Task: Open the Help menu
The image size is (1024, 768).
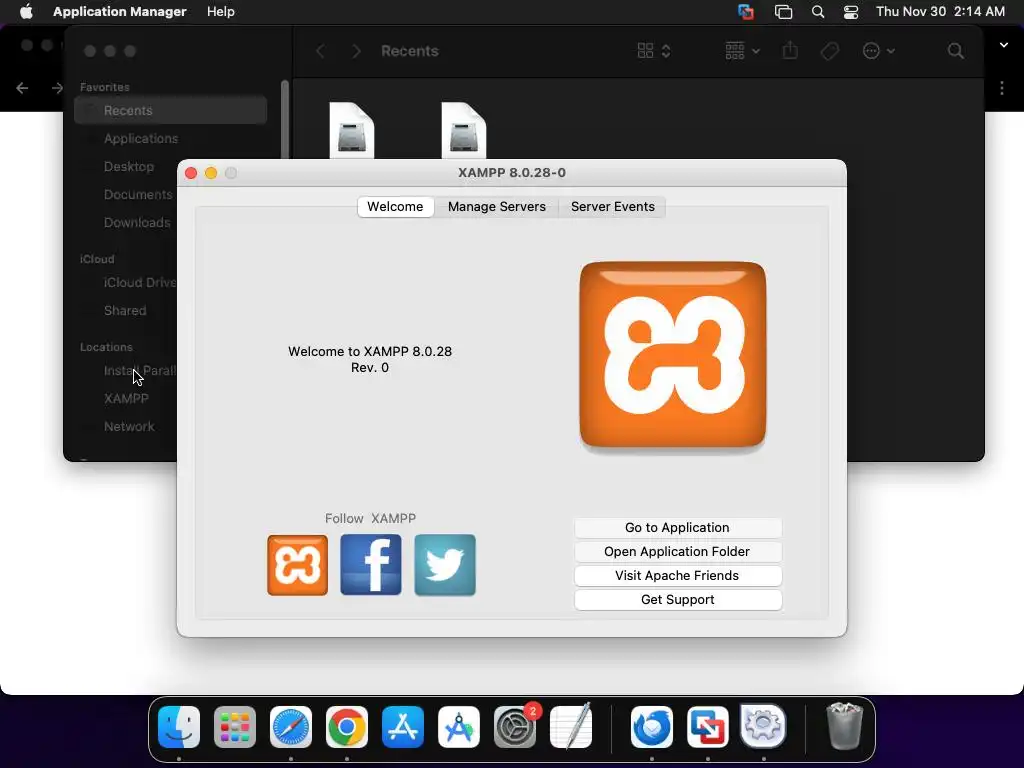Action: (221, 12)
